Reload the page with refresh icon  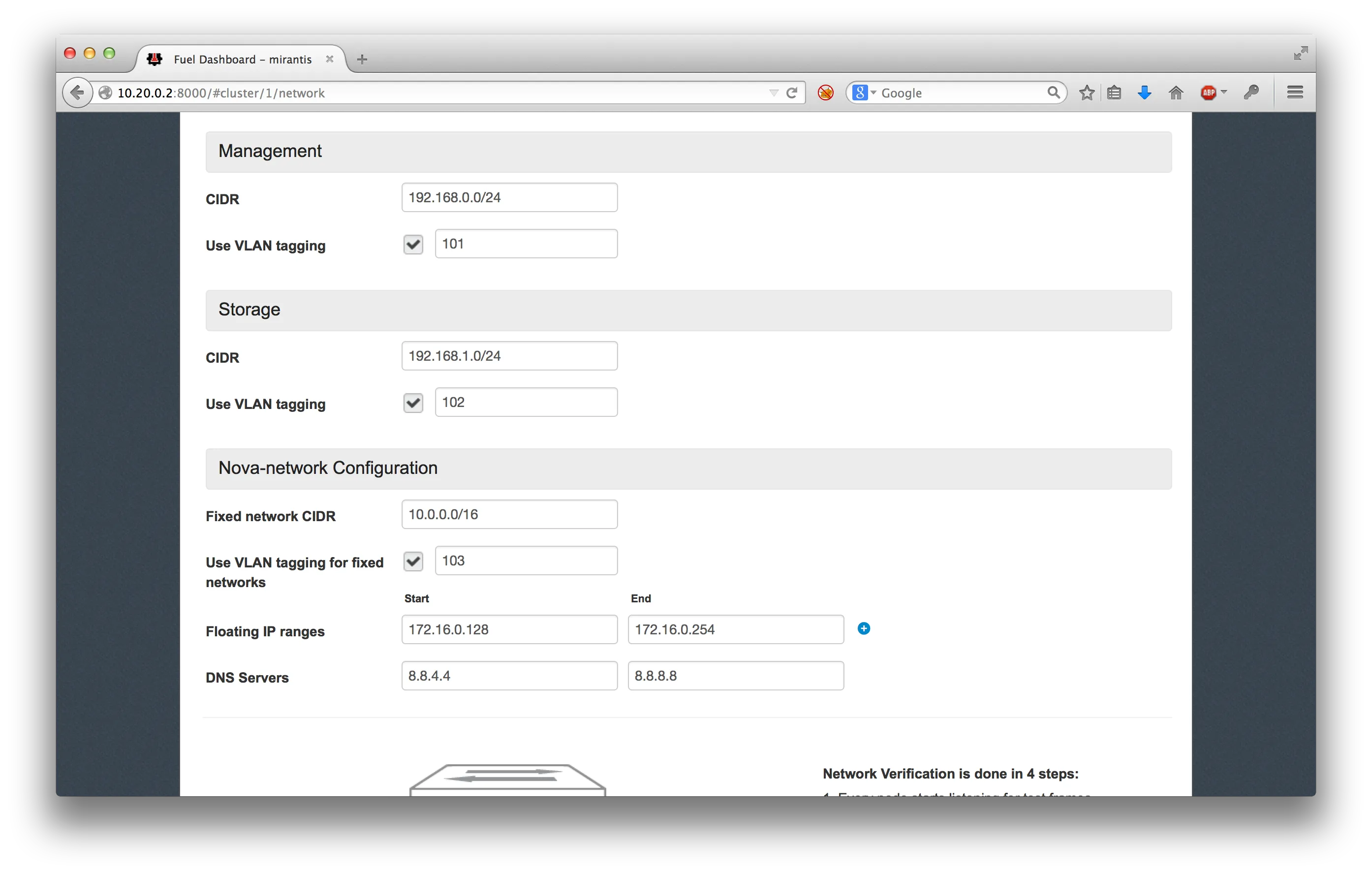pyautogui.click(x=791, y=93)
